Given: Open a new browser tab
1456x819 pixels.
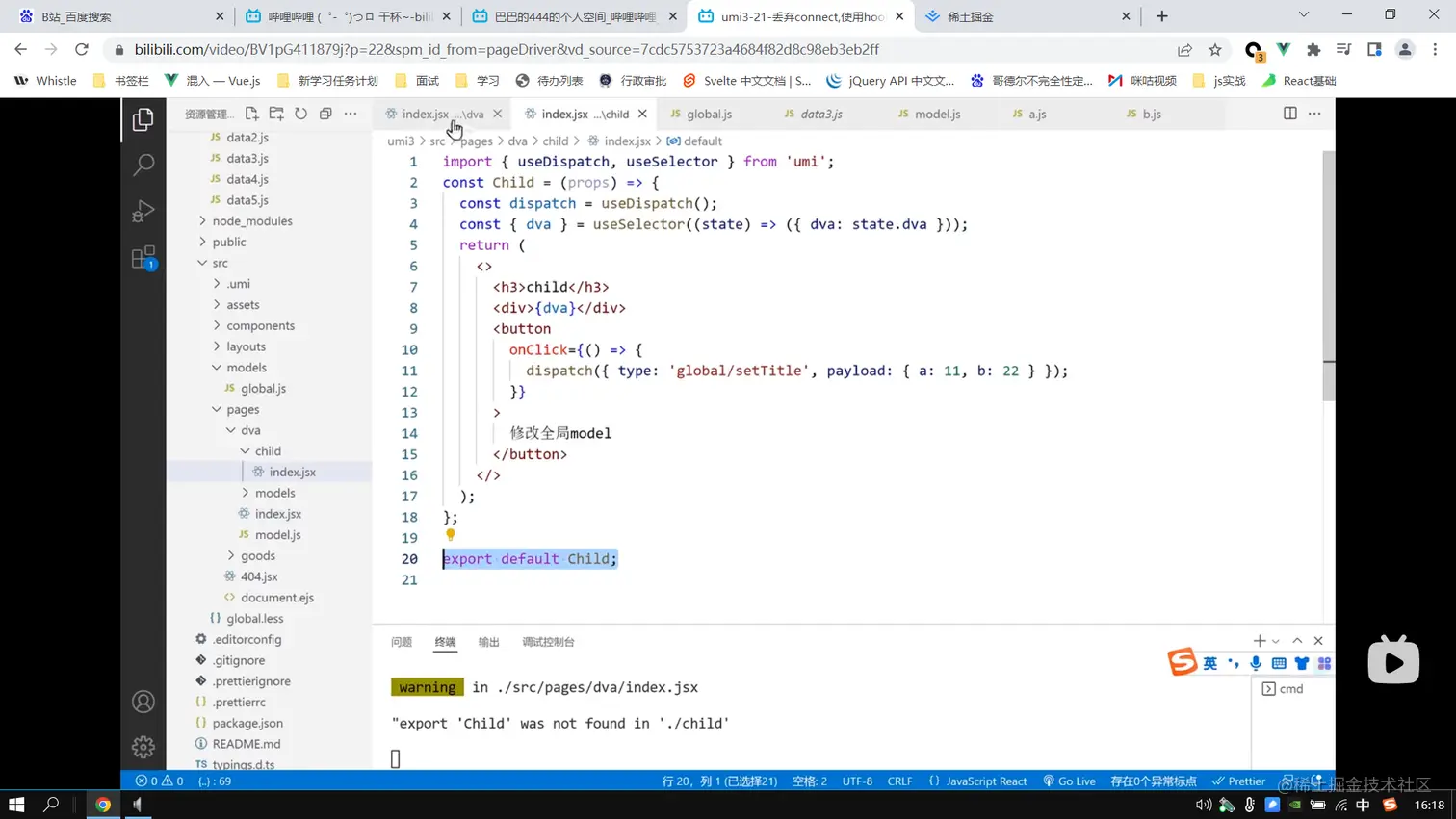Looking at the screenshot, I should coord(1162,16).
